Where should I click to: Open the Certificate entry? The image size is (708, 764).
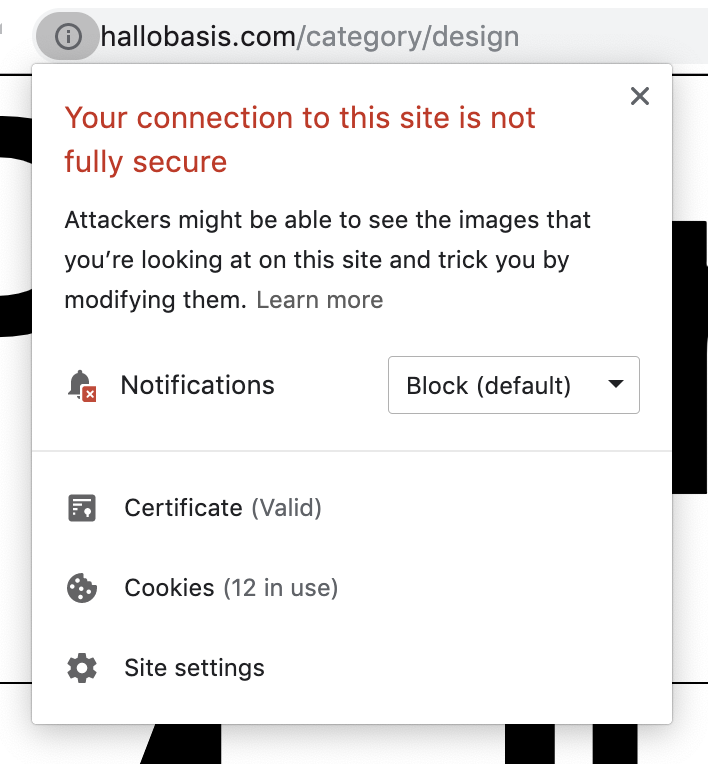coord(183,508)
